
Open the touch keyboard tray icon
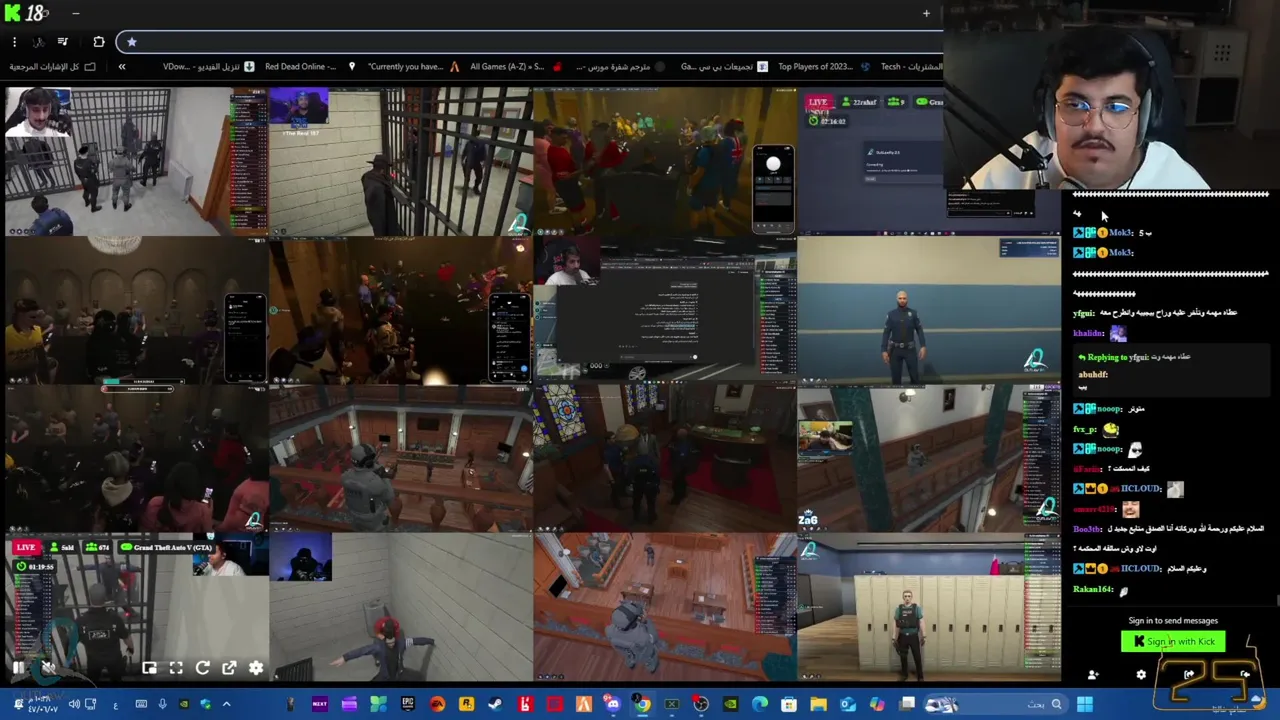(x=141, y=705)
